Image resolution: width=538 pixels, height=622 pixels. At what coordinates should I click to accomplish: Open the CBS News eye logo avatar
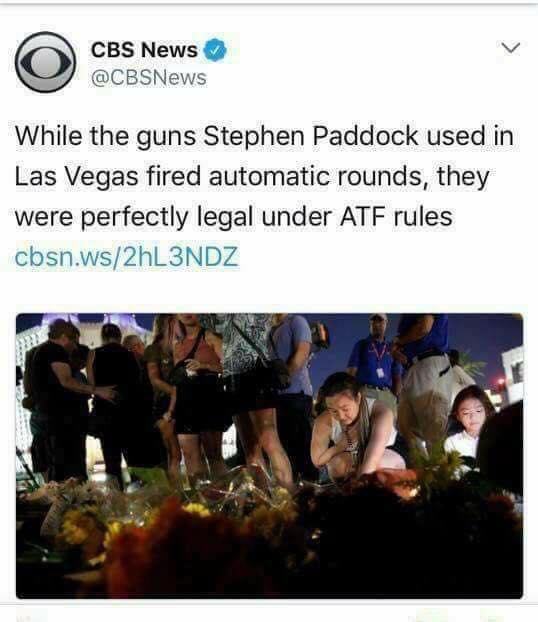click(x=46, y=62)
